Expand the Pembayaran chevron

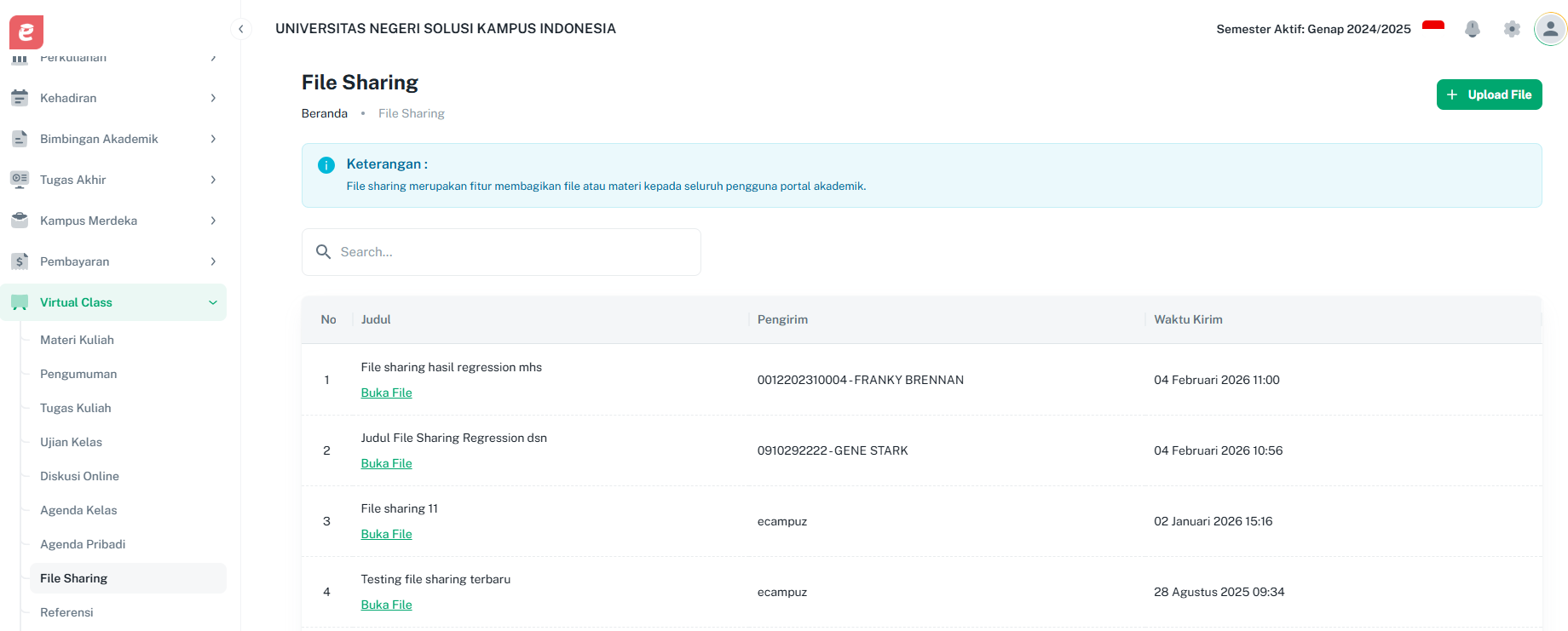pos(213,261)
